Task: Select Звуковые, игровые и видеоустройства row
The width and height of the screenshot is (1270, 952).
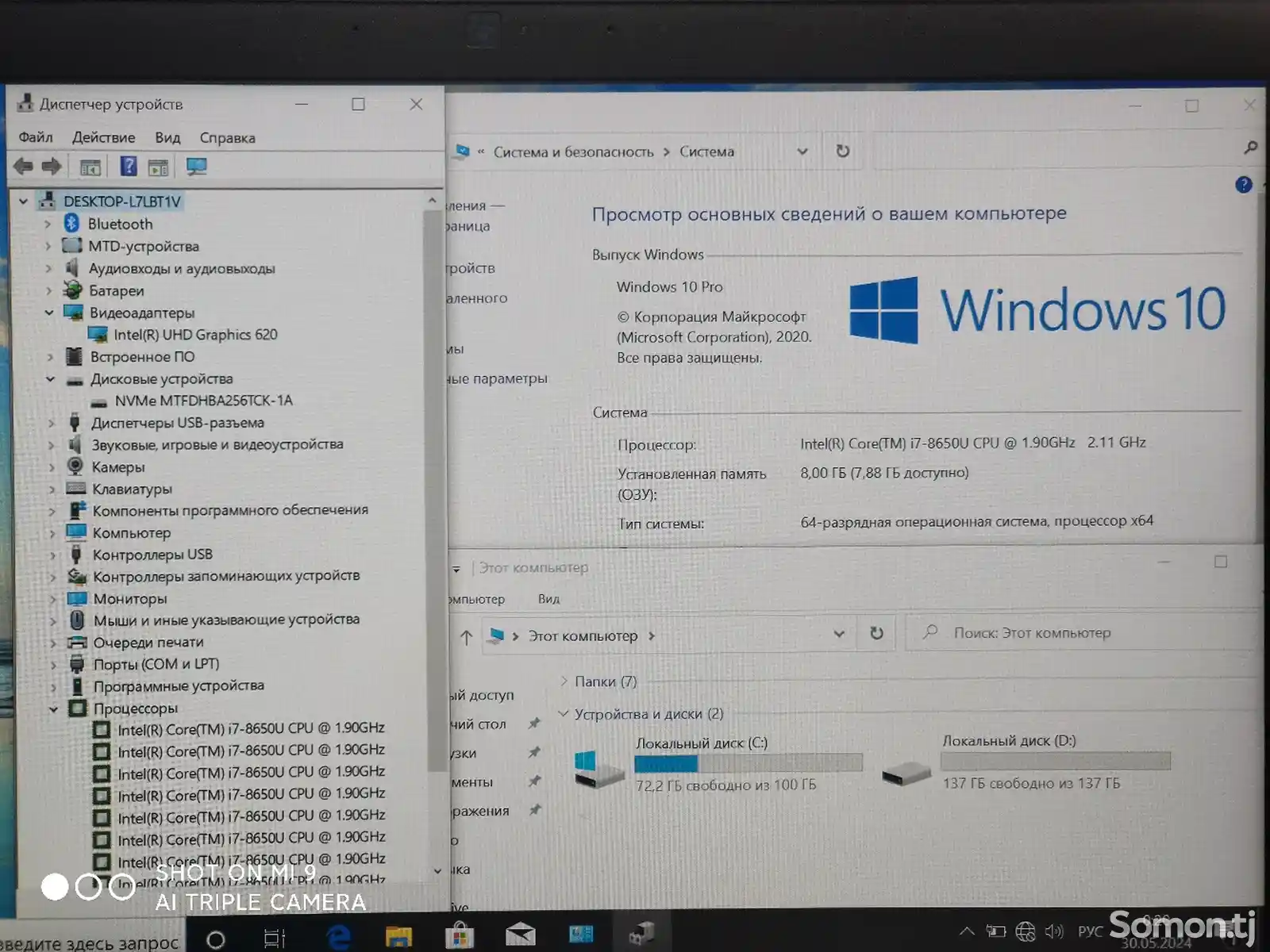Action: click(217, 444)
